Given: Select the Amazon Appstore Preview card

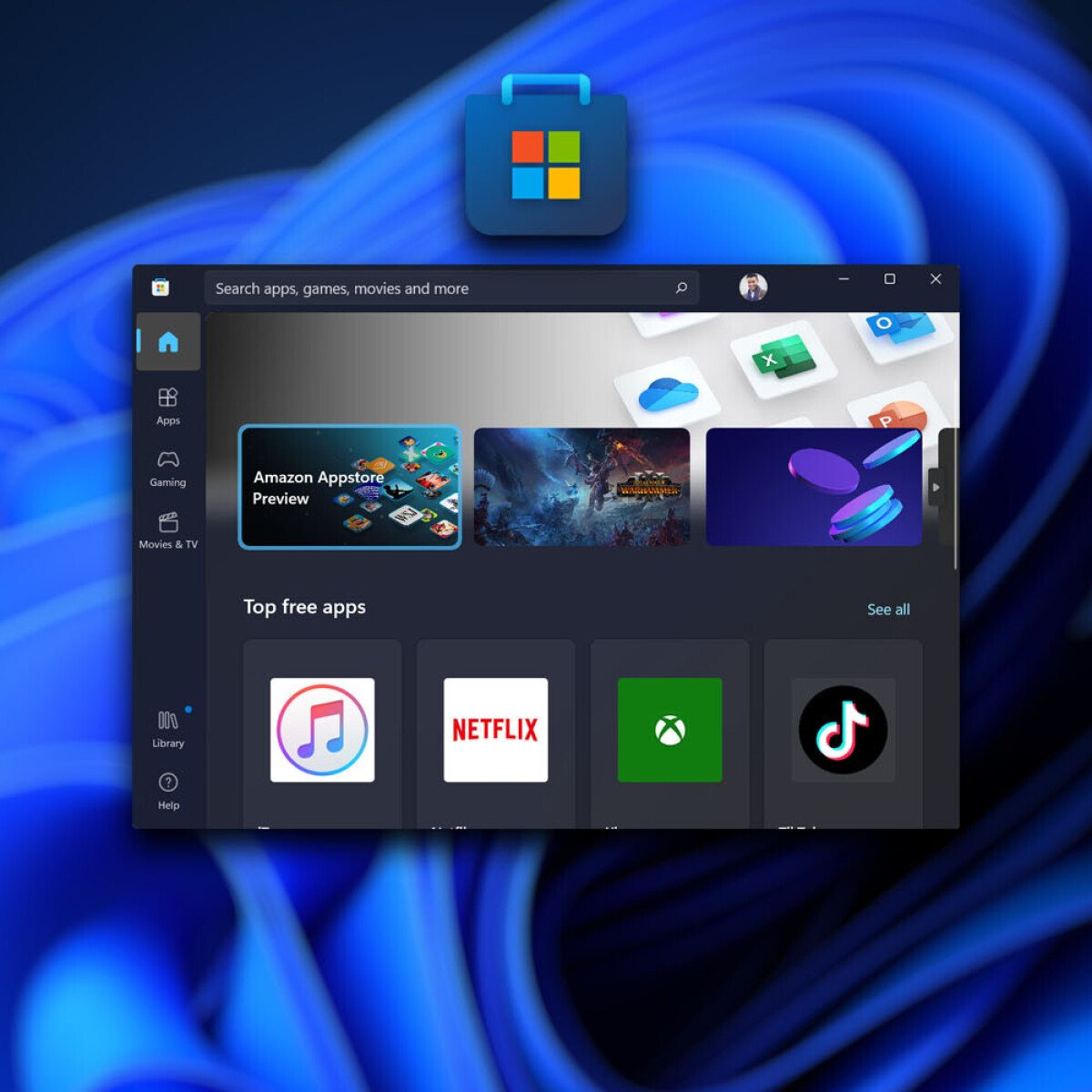Looking at the screenshot, I should [350, 487].
